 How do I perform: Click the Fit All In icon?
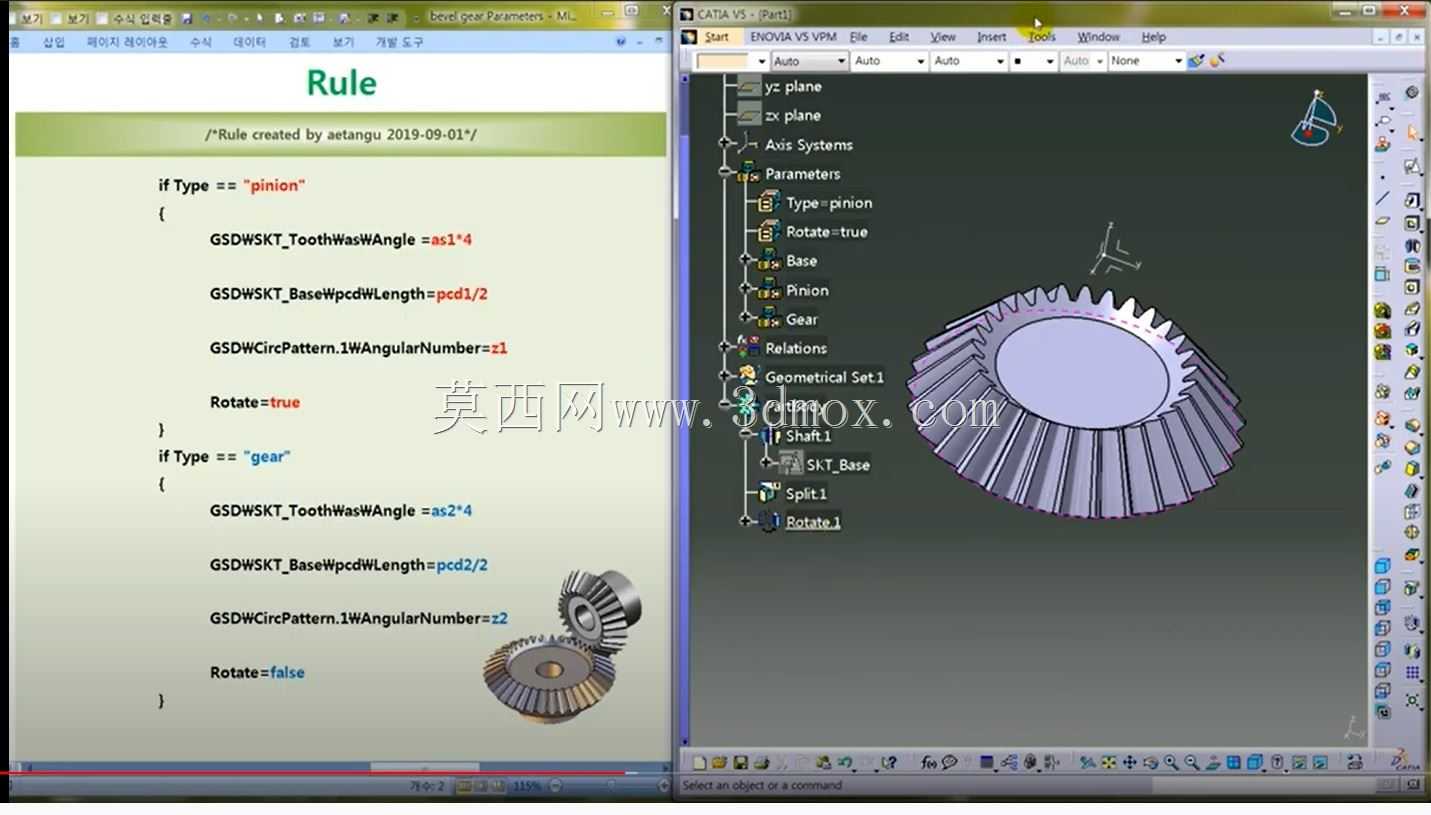tap(1109, 763)
